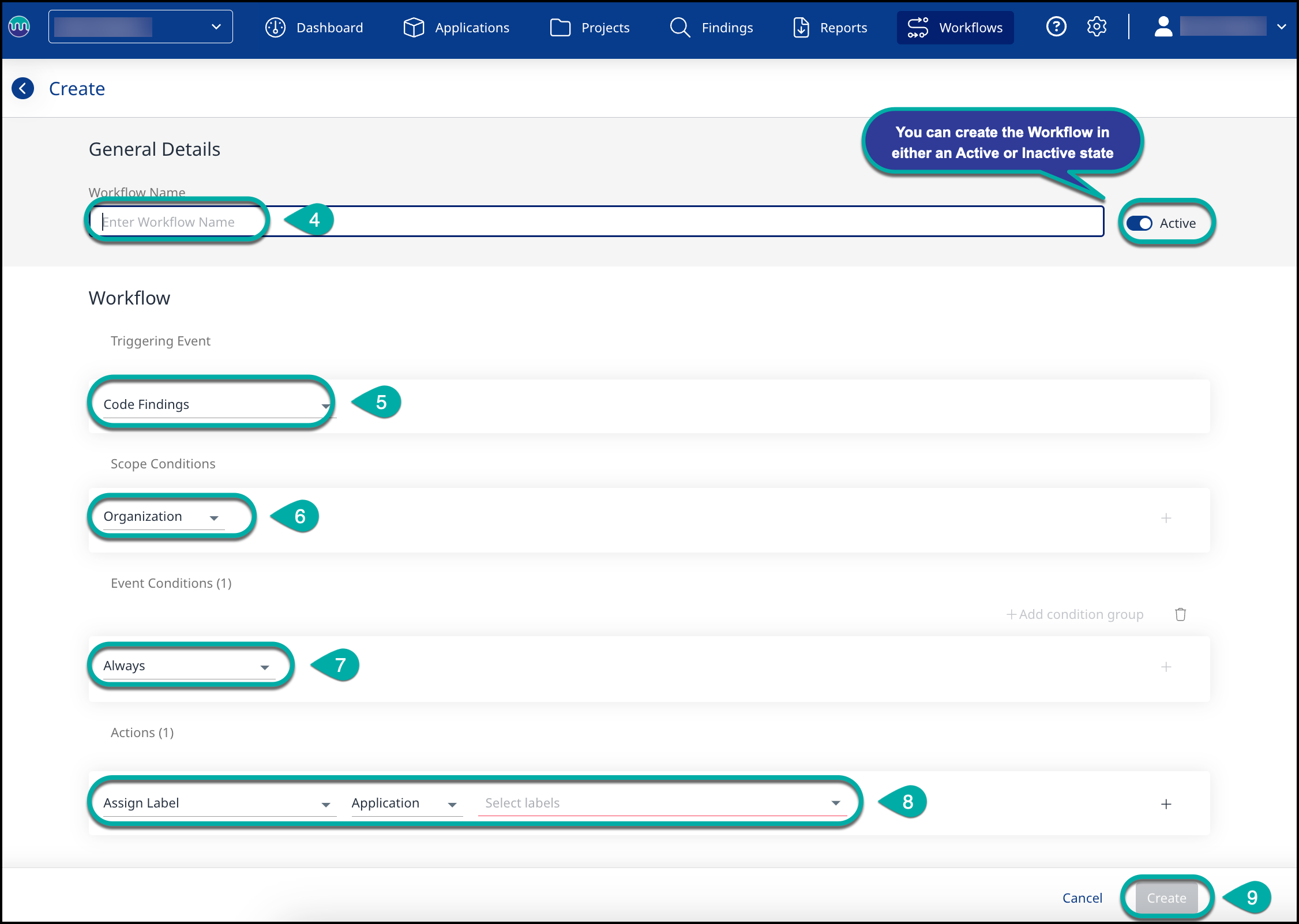Add action with plus icon in Actions row
1299x924 pixels.
point(1166,804)
